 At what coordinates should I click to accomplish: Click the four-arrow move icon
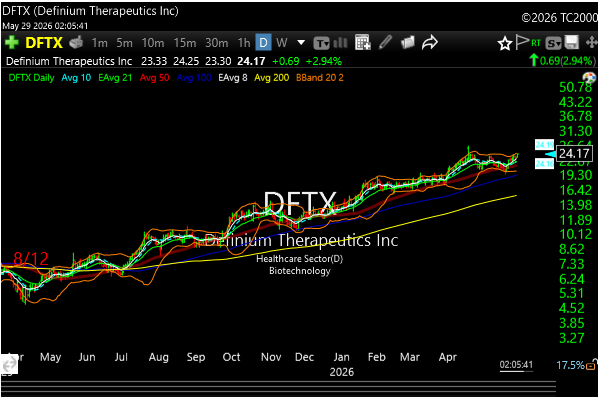pyautogui.click(x=592, y=42)
